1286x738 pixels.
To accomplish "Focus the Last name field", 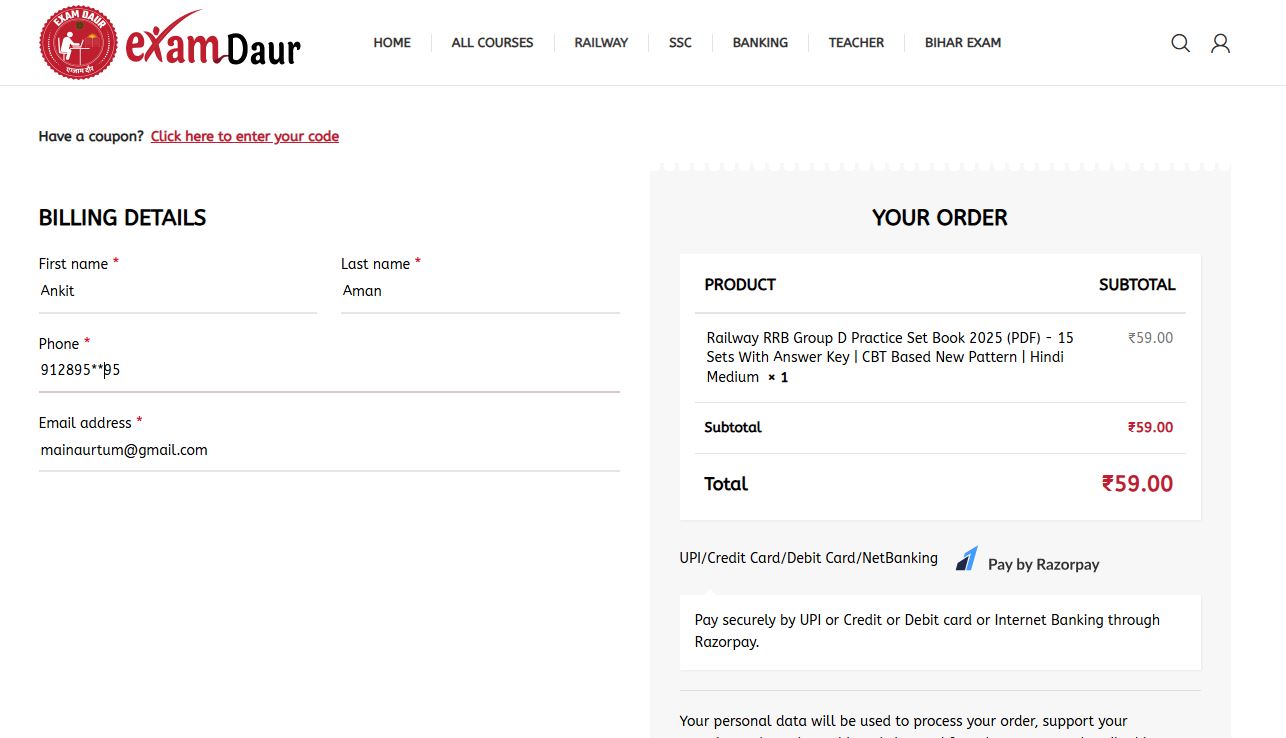I will pos(480,291).
